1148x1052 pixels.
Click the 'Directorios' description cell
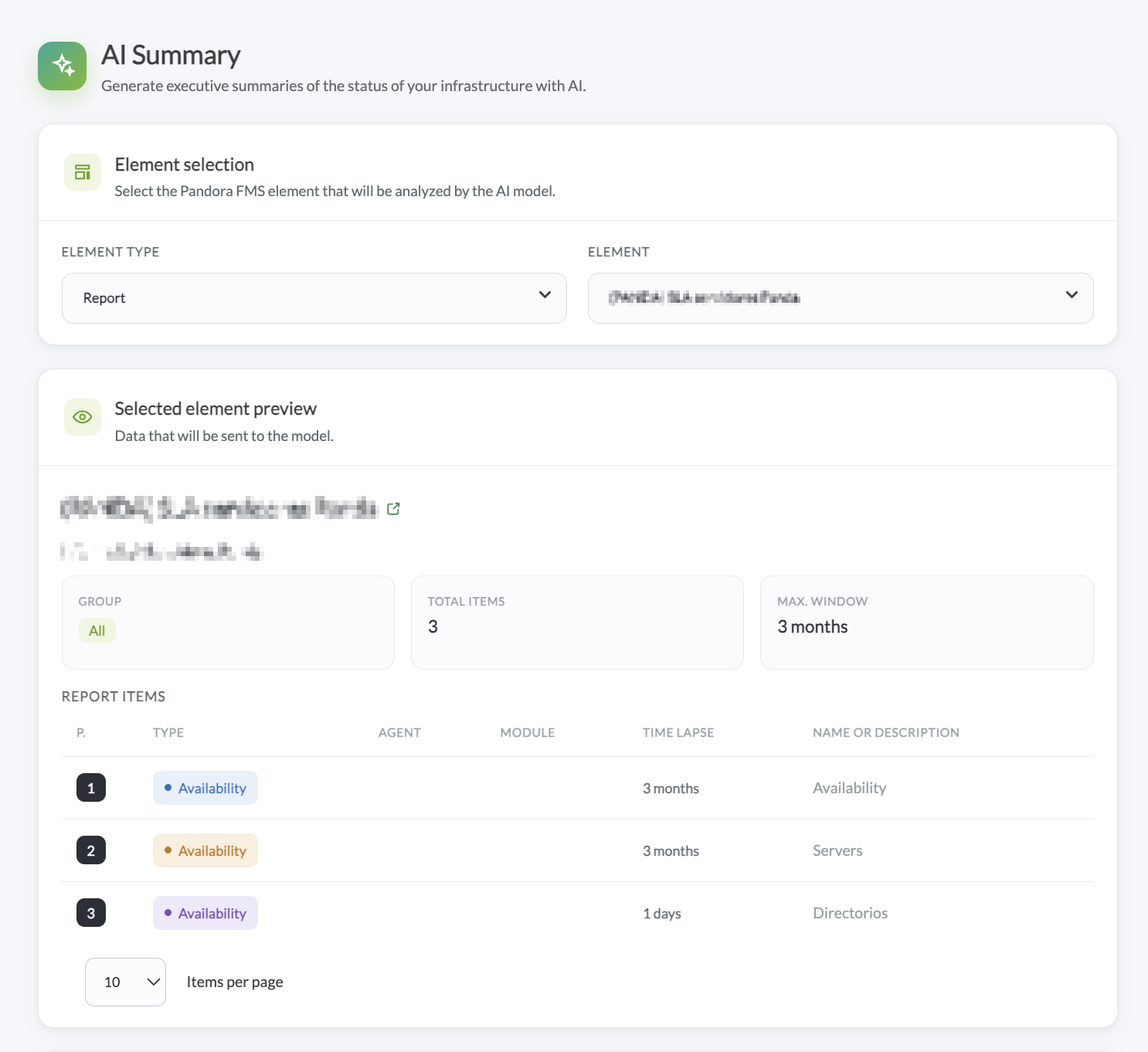(x=851, y=913)
